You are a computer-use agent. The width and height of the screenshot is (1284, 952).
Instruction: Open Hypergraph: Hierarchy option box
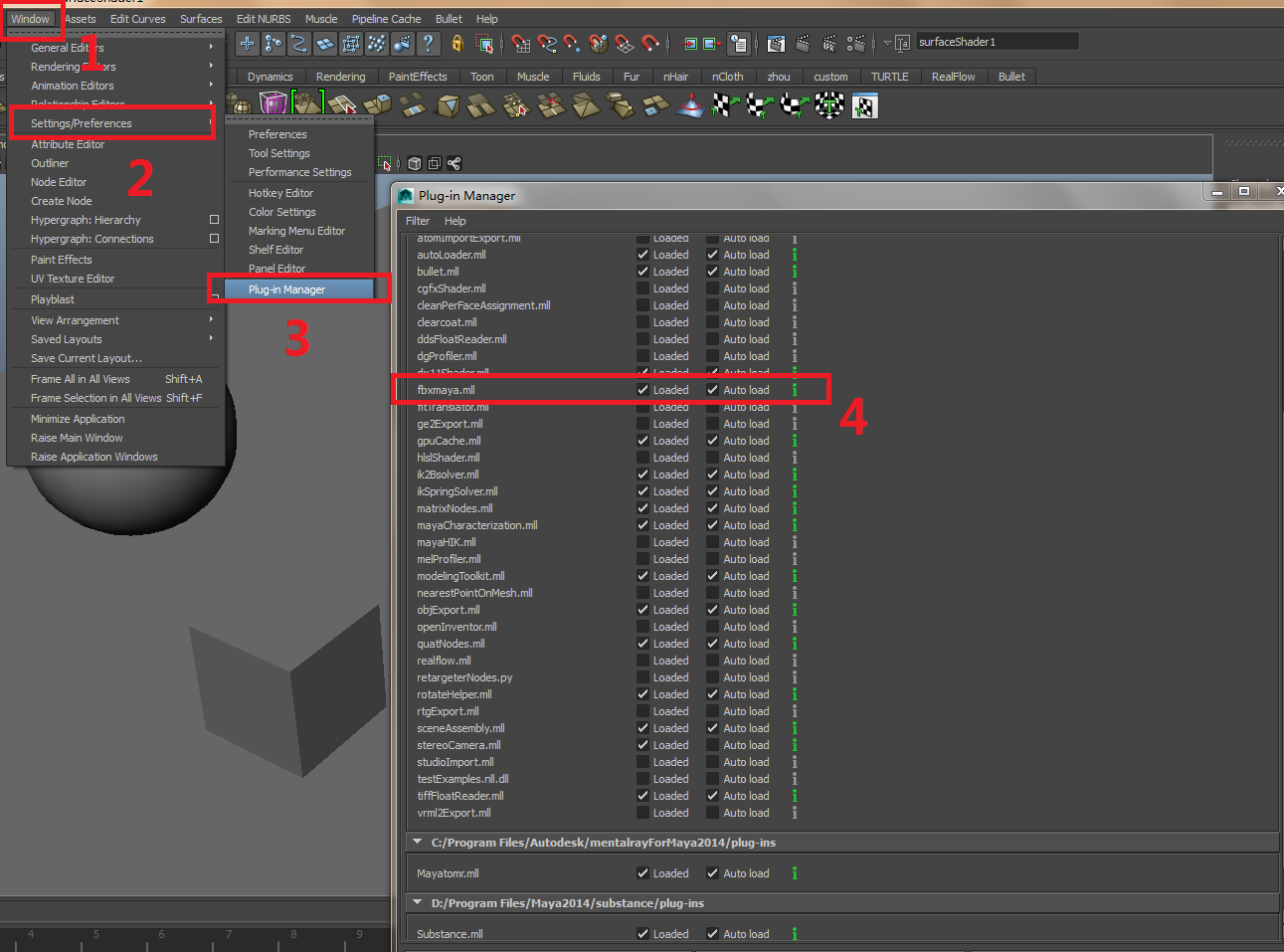tap(214, 220)
